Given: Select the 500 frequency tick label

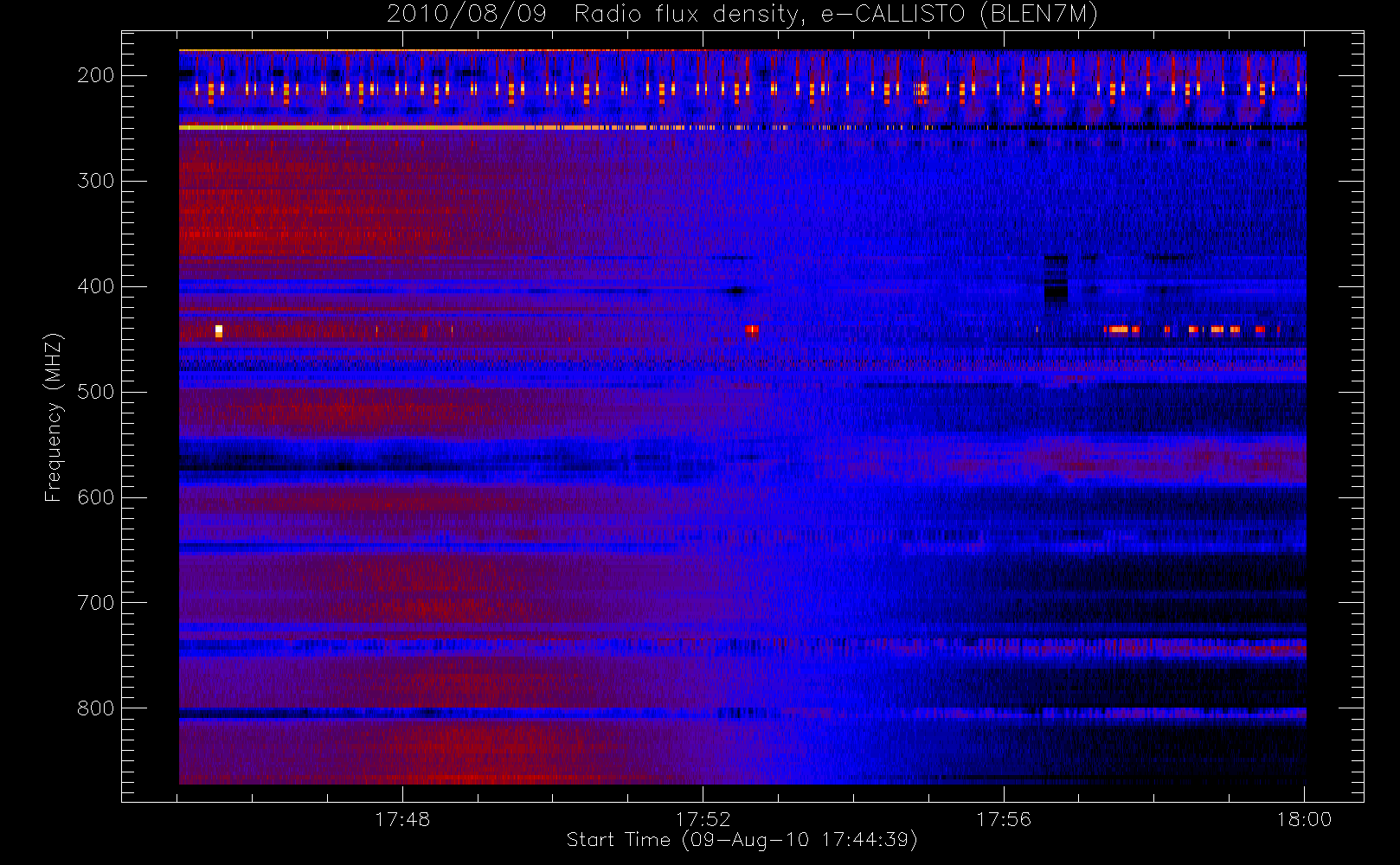Looking at the screenshot, I should click(x=96, y=392).
